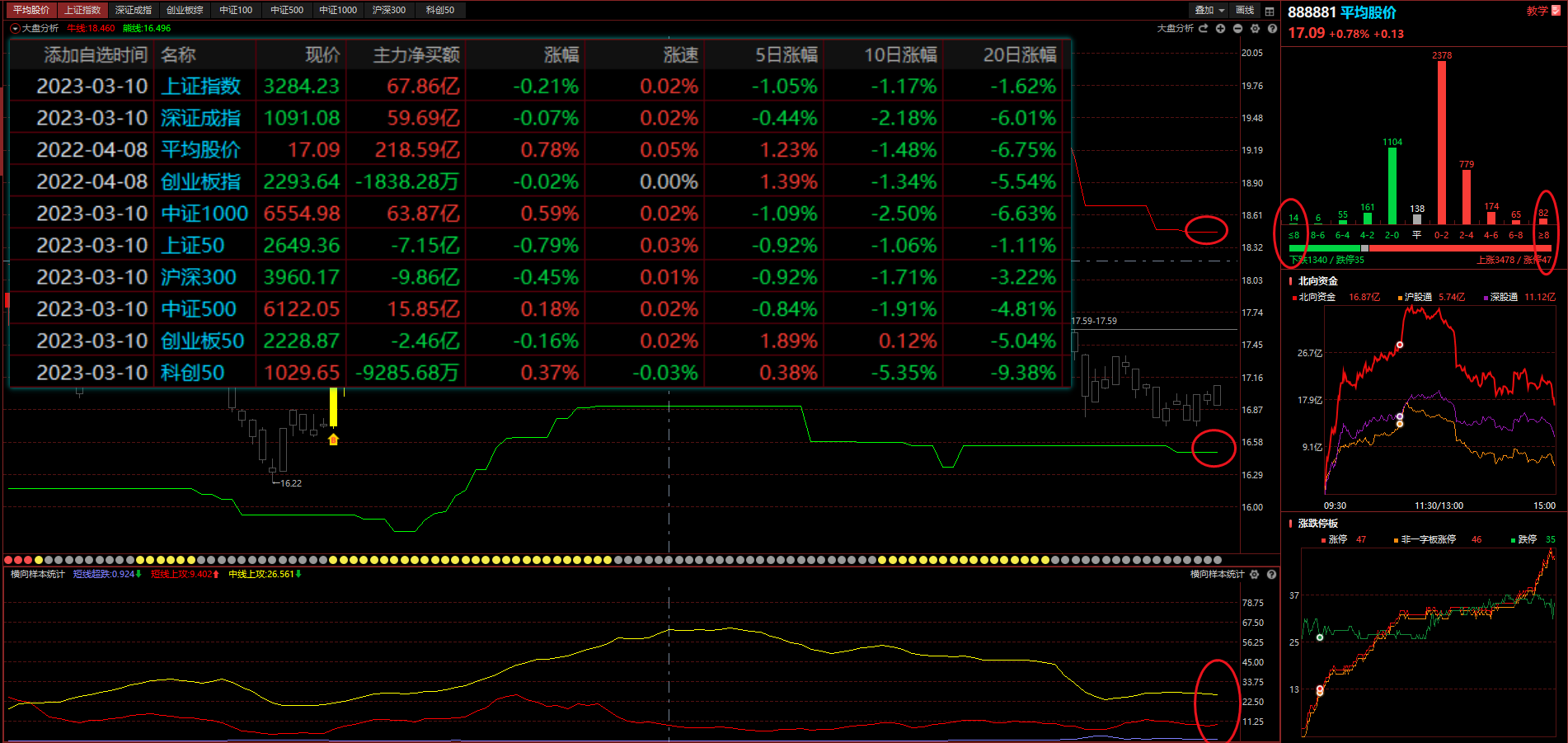Screen dimensions: 1568x743
Task: Click 中证1000 name in the table
Action: click(204, 213)
